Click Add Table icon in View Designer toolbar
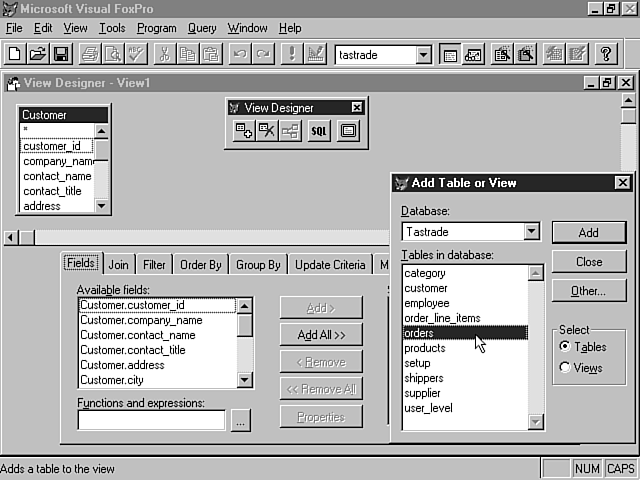 click(x=243, y=131)
